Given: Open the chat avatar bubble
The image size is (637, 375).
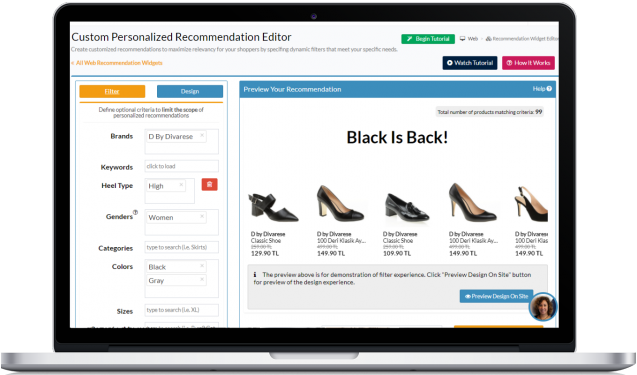Looking at the screenshot, I should coord(543,307).
